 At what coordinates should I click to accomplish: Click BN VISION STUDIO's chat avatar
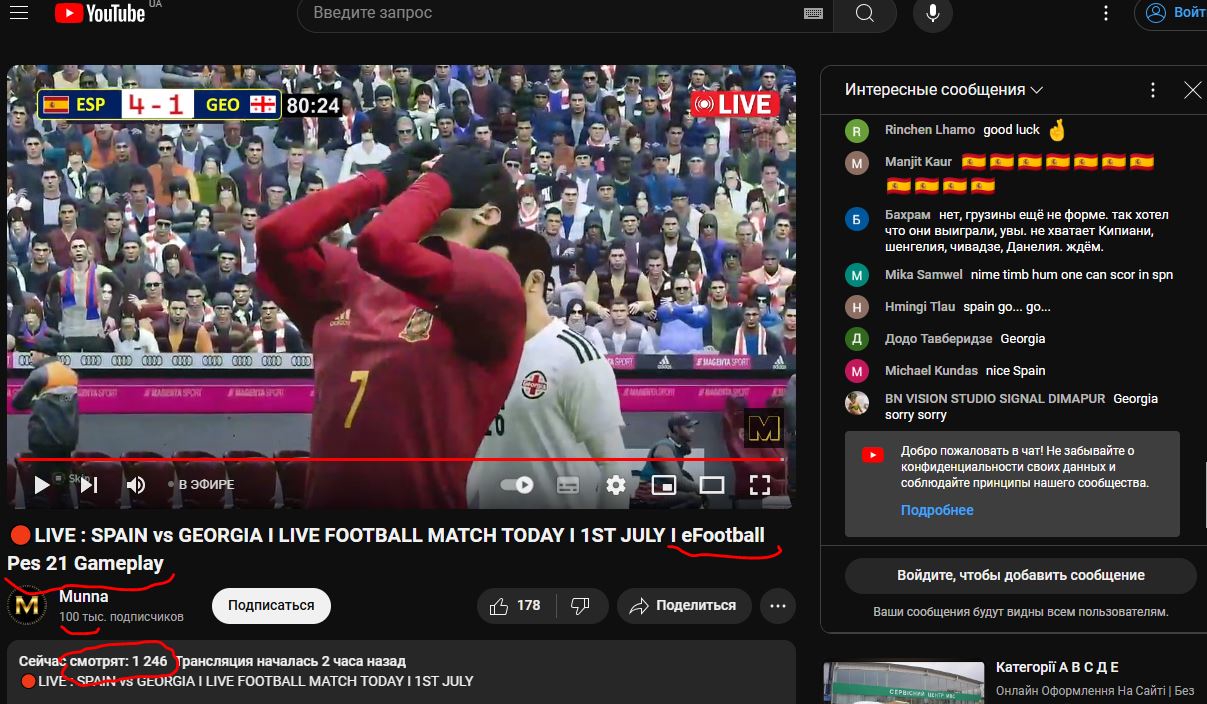pos(857,403)
